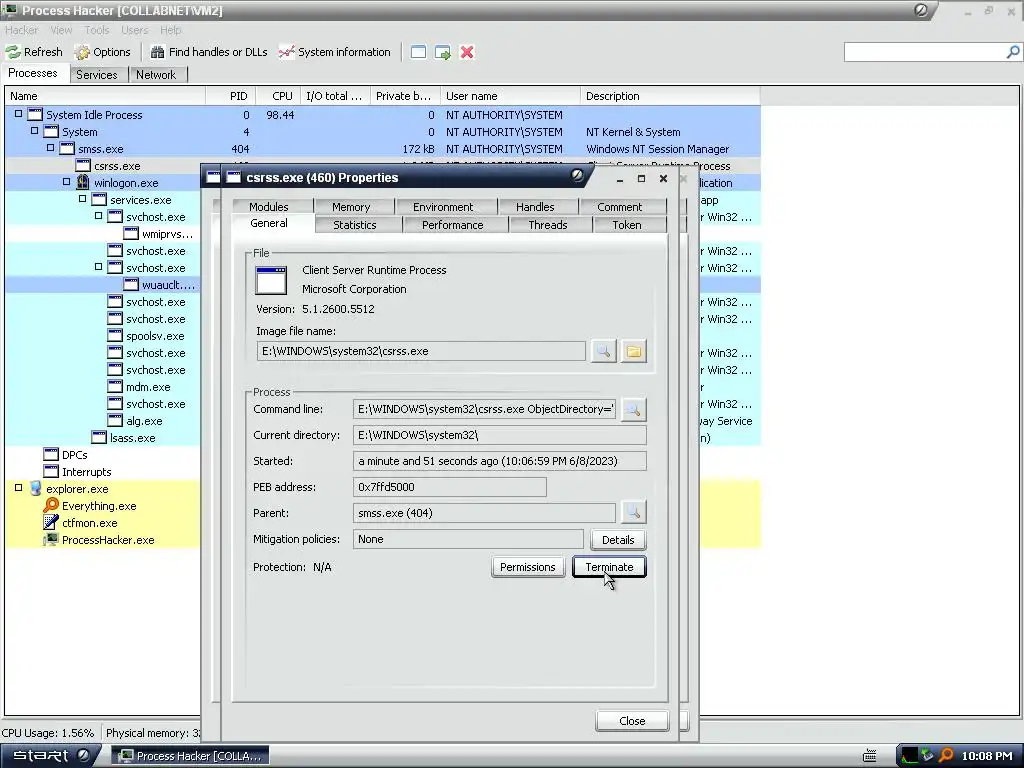The height and width of the screenshot is (768, 1024).
Task: Click the Image file name field
Action: click(421, 351)
